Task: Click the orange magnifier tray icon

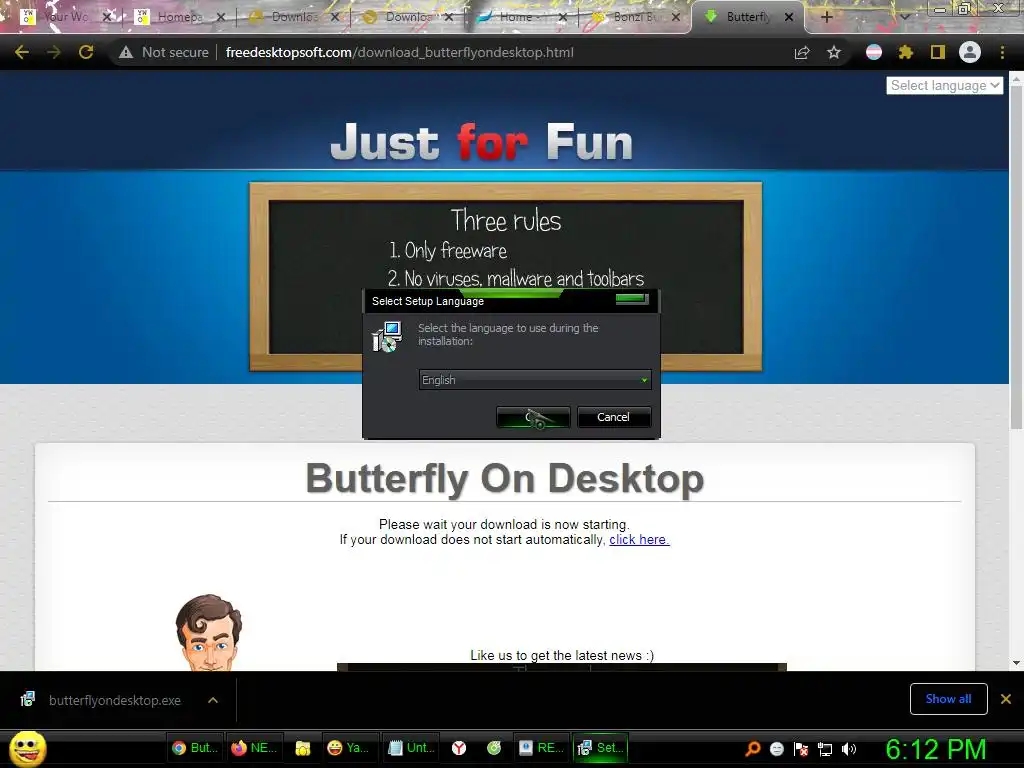Action: (753, 749)
